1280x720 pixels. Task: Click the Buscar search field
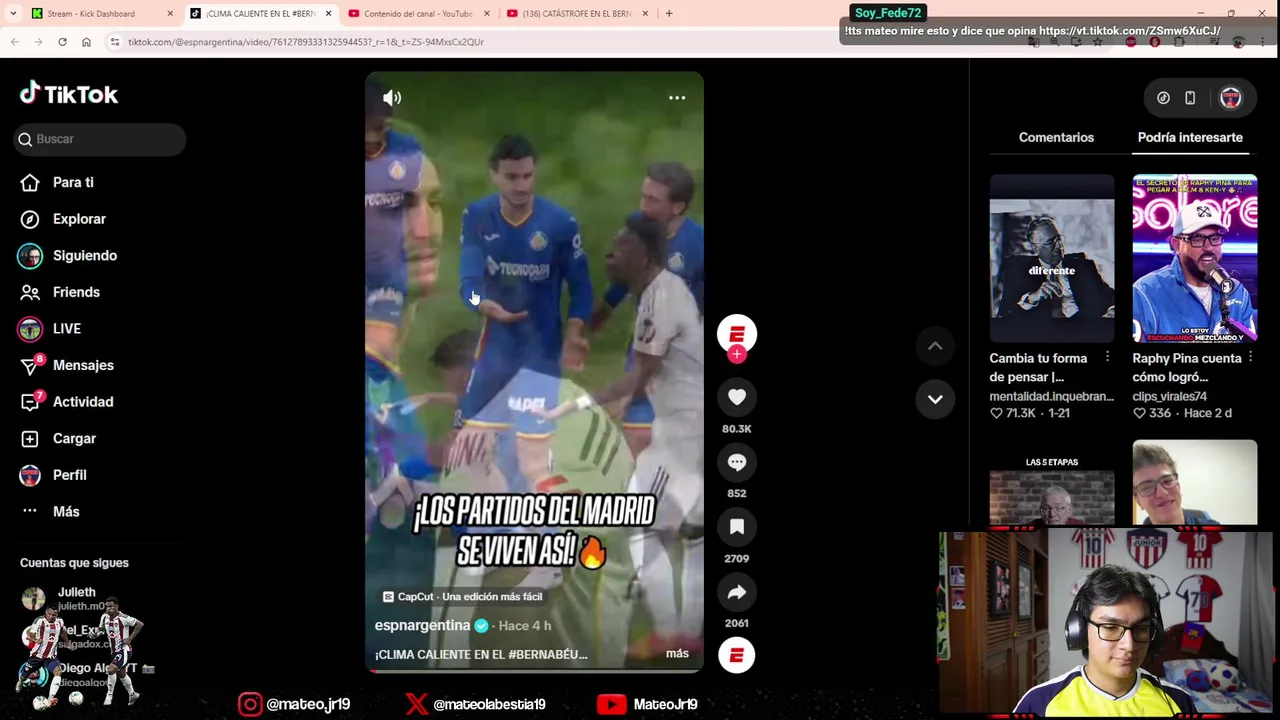(100, 139)
